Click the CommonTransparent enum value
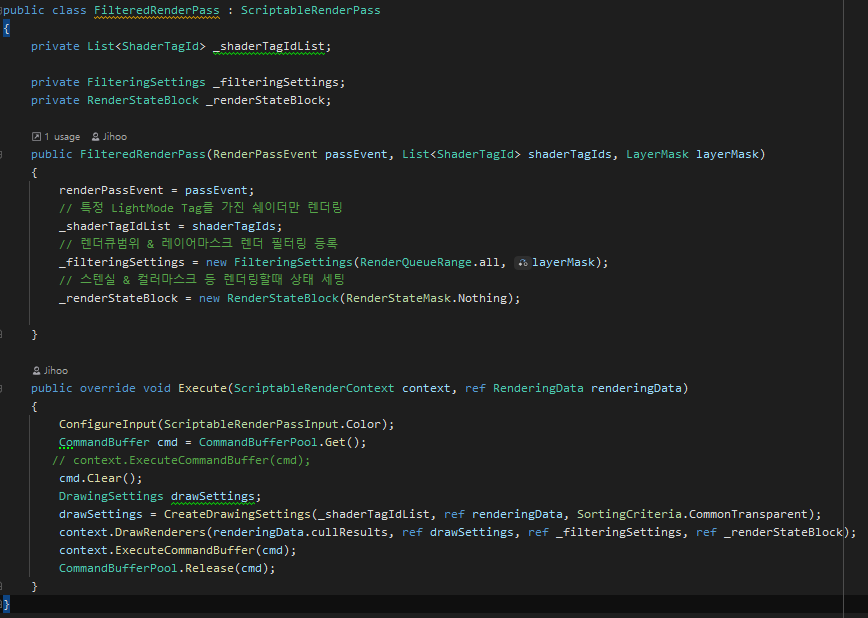Image resolution: width=868 pixels, height=618 pixels. (748, 514)
